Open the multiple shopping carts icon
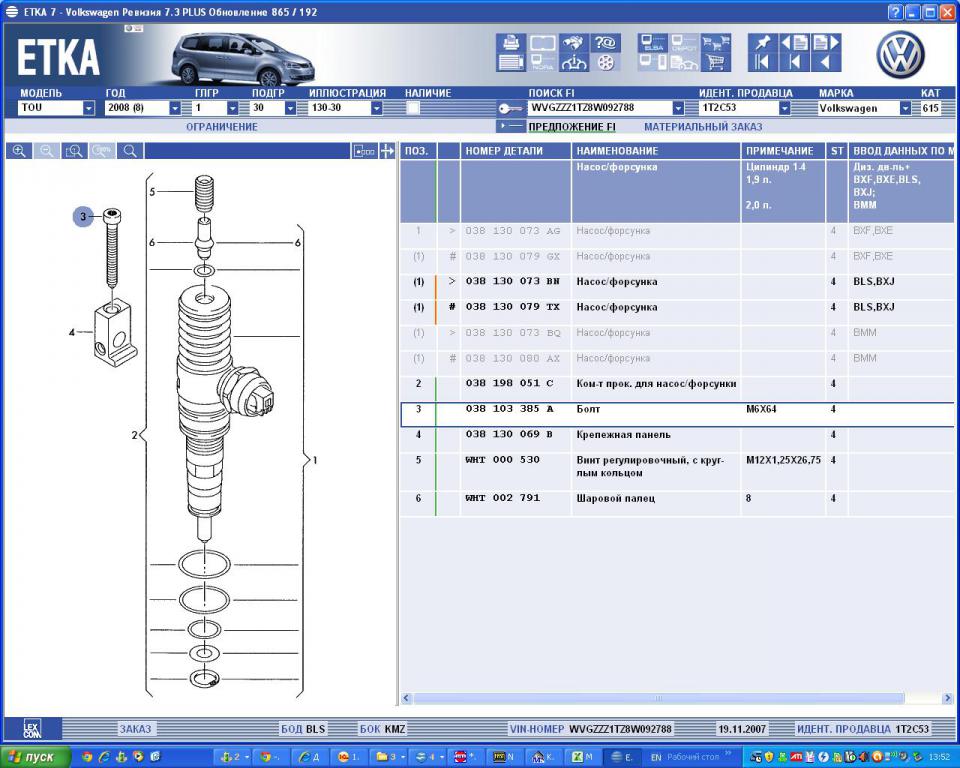 [x=716, y=43]
